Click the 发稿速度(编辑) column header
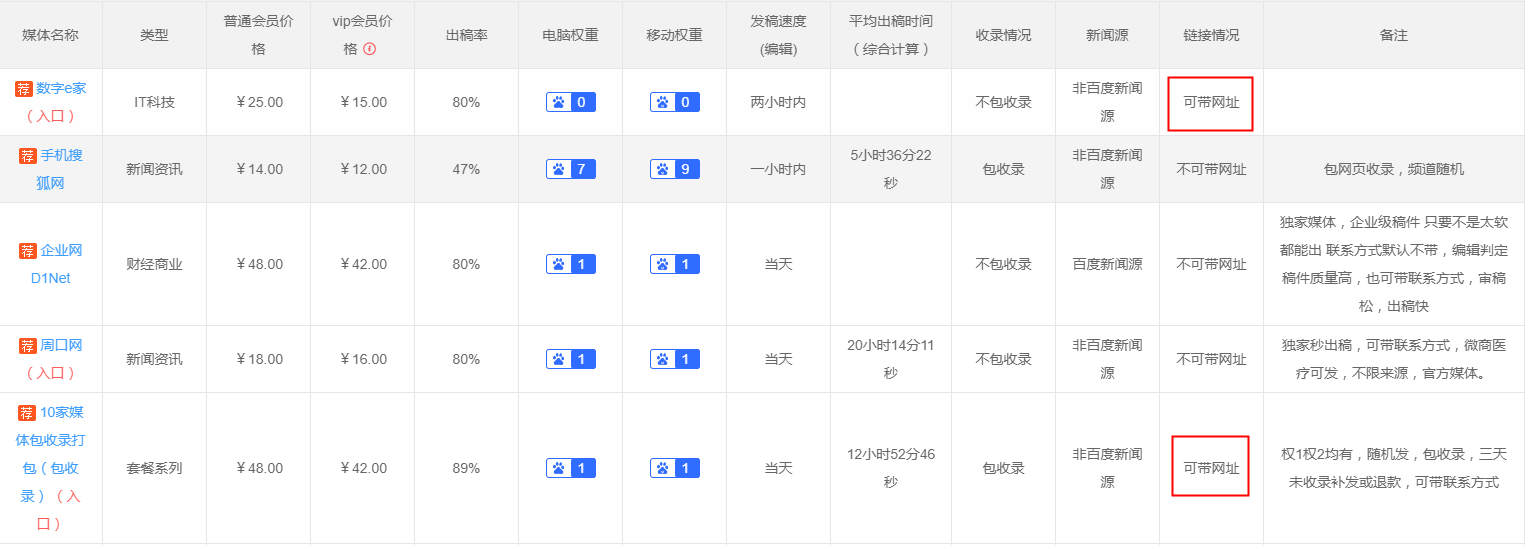 coord(778,35)
